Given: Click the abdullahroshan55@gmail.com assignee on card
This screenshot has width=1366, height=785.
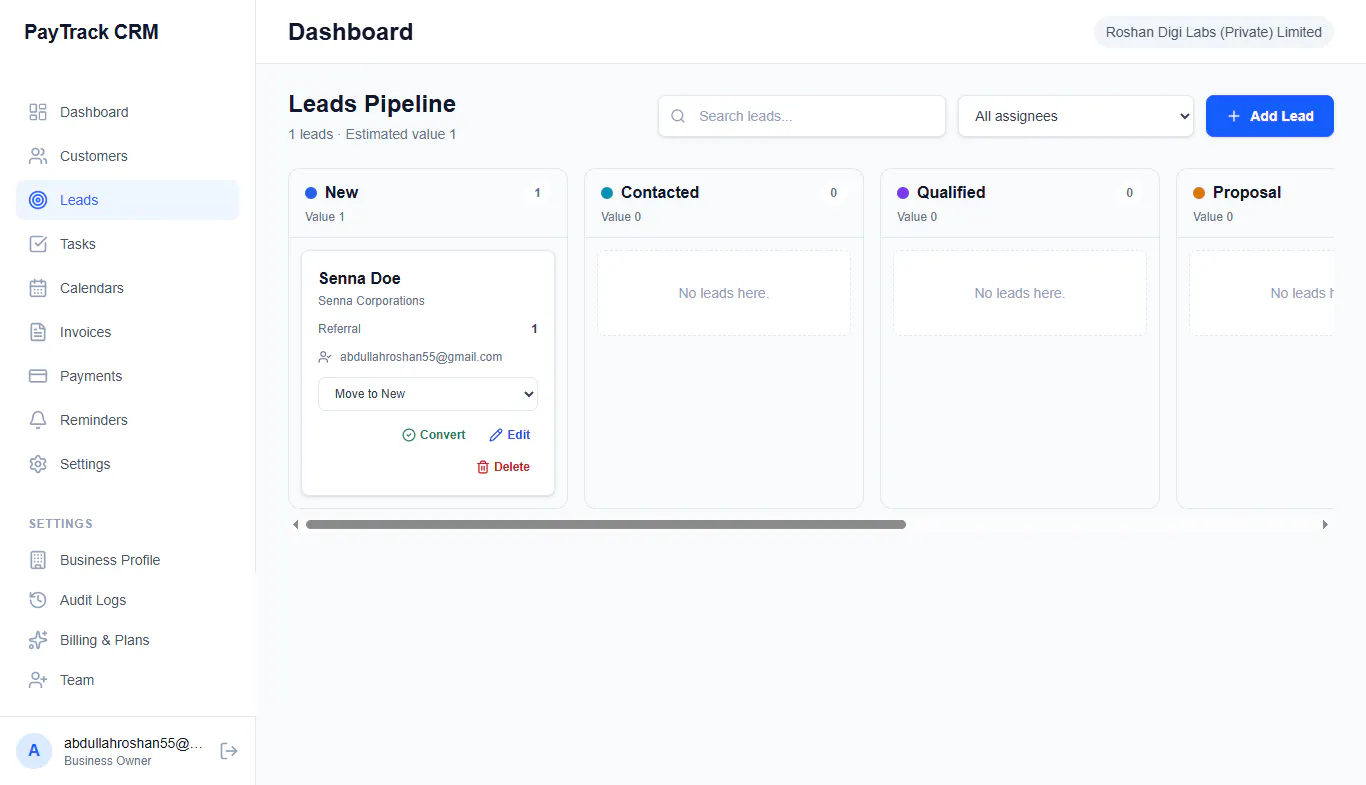Looking at the screenshot, I should pos(421,357).
